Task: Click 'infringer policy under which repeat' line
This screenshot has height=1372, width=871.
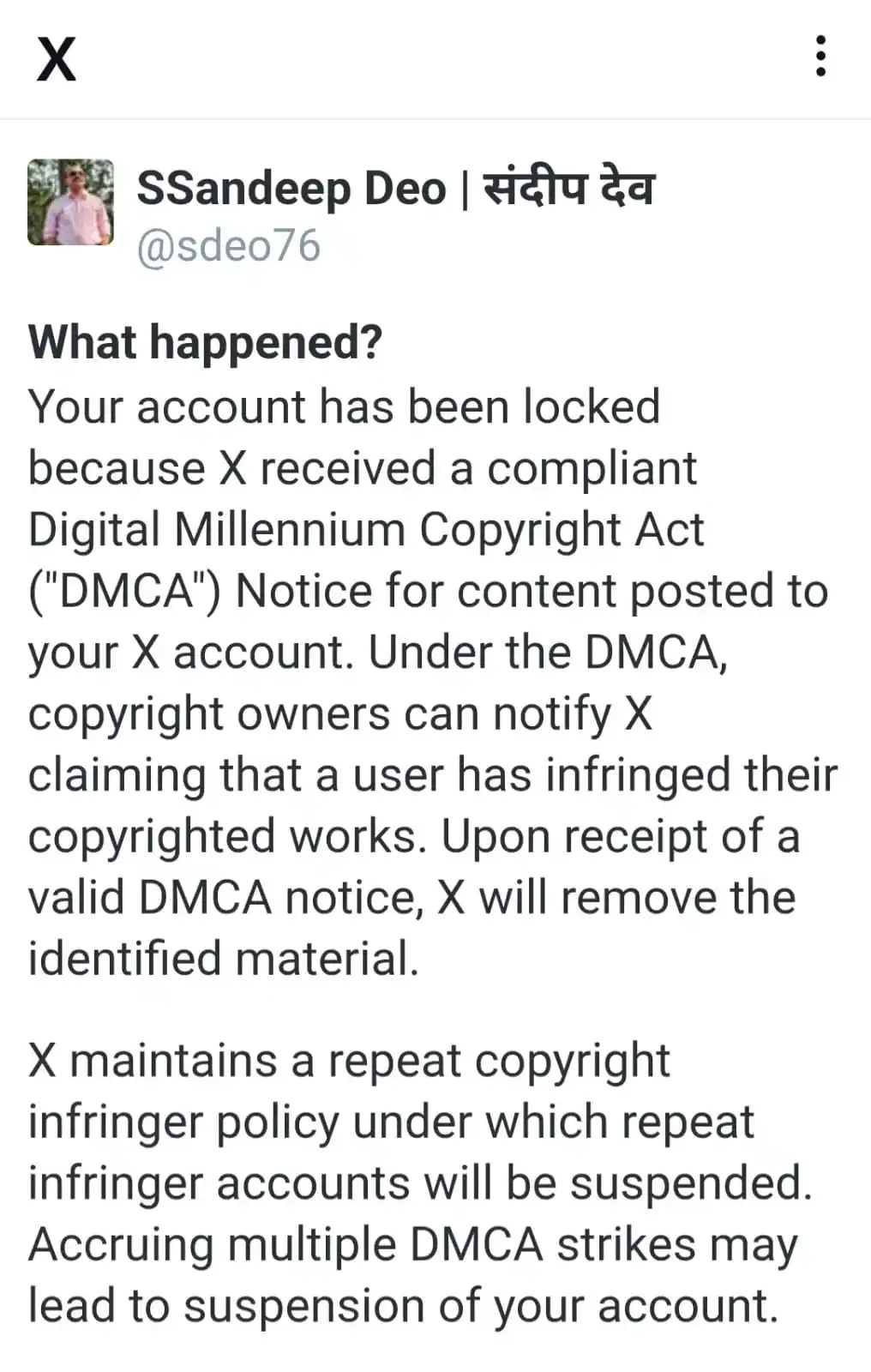Action: point(392,1122)
